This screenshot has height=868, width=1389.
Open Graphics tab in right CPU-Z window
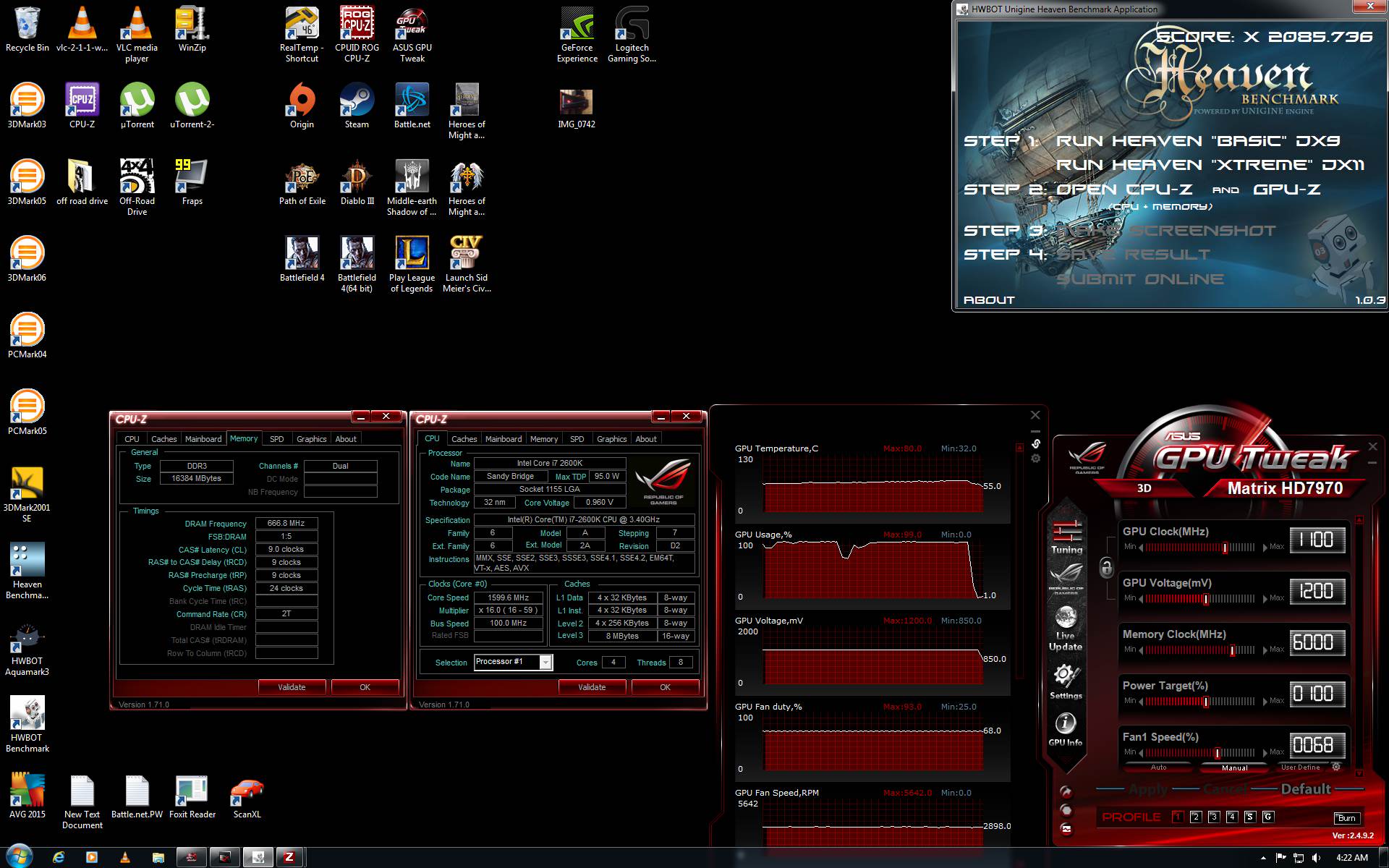(x=611, y=439)
